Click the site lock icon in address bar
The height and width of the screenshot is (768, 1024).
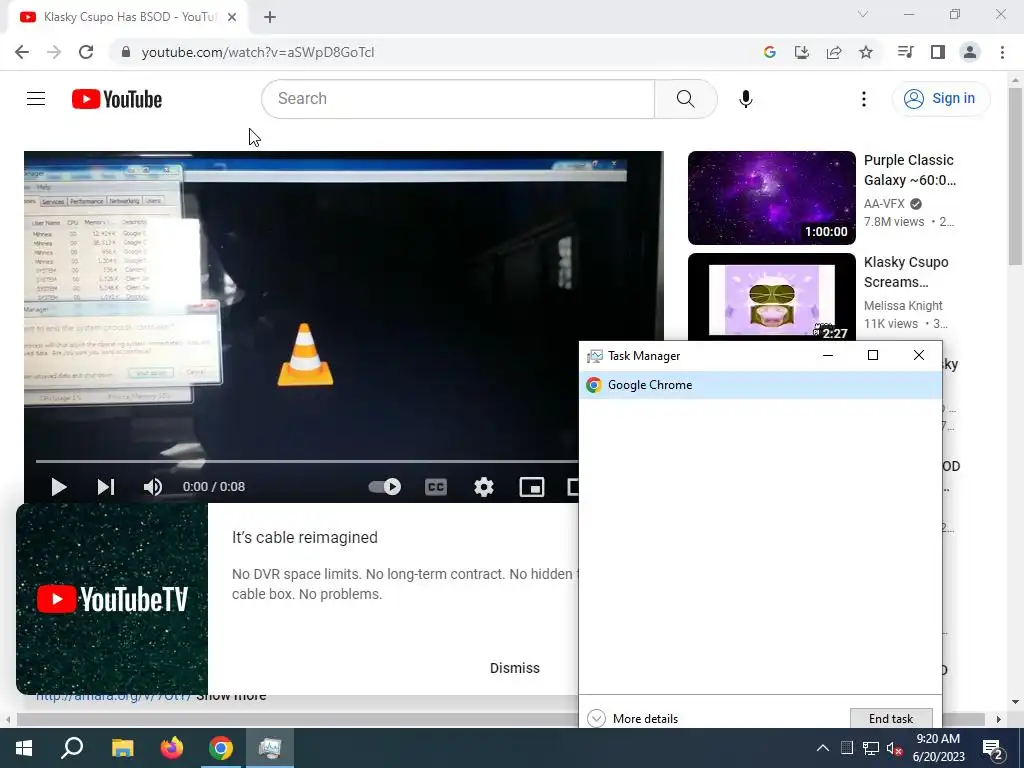pyautogui.click(x=126, y=52)
